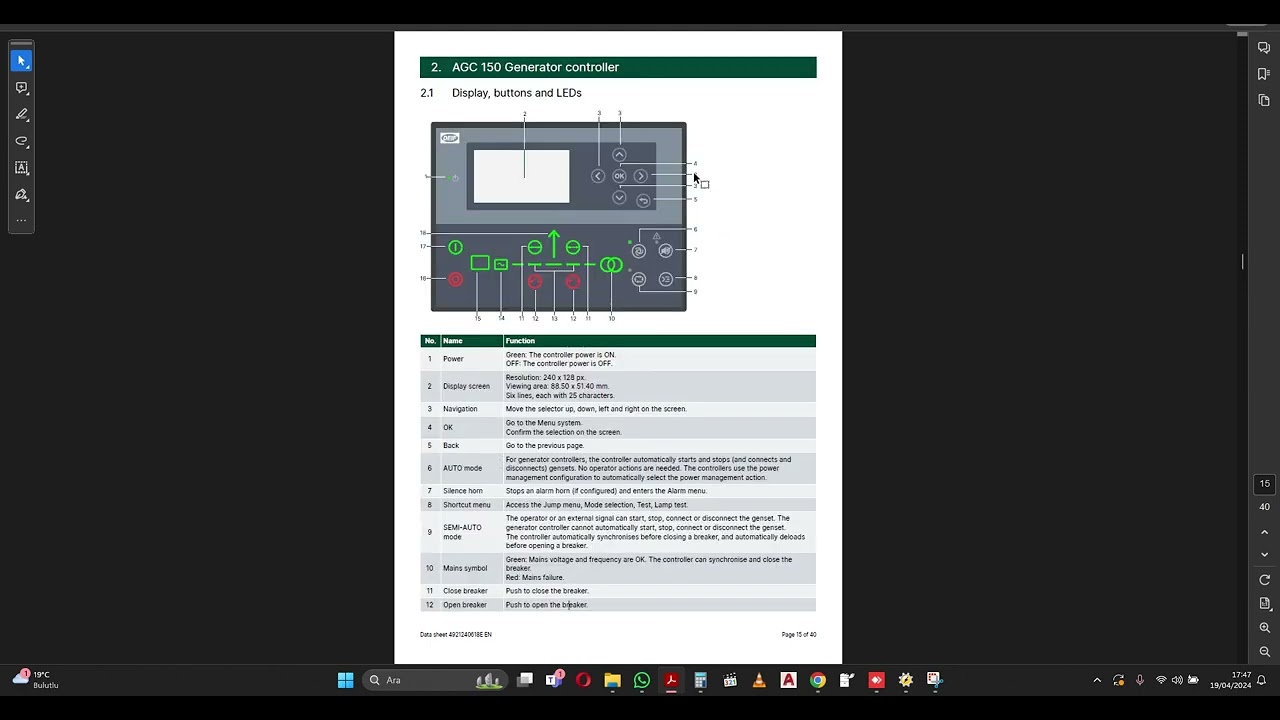The width and height of the screenshot is (1280, 720).
Task: Open Google Chrome from taskbar
Action: coord(818,680)
